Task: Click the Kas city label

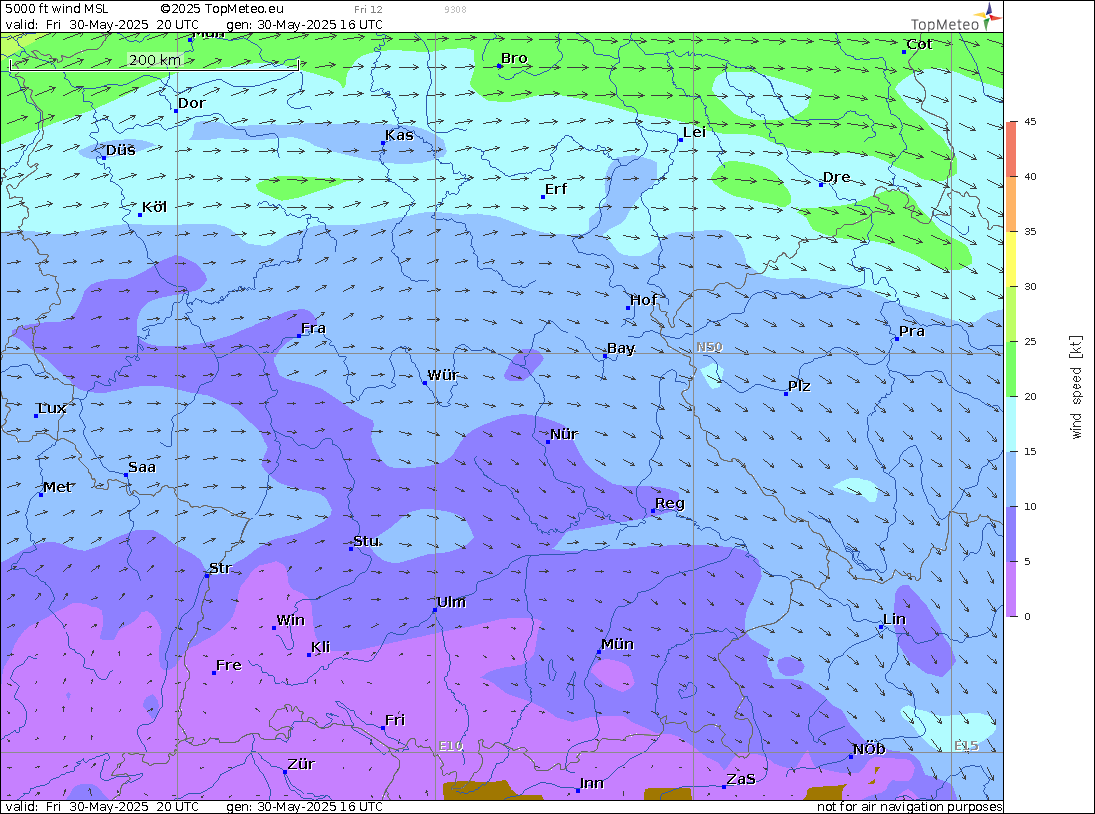Action: (399, 135)
